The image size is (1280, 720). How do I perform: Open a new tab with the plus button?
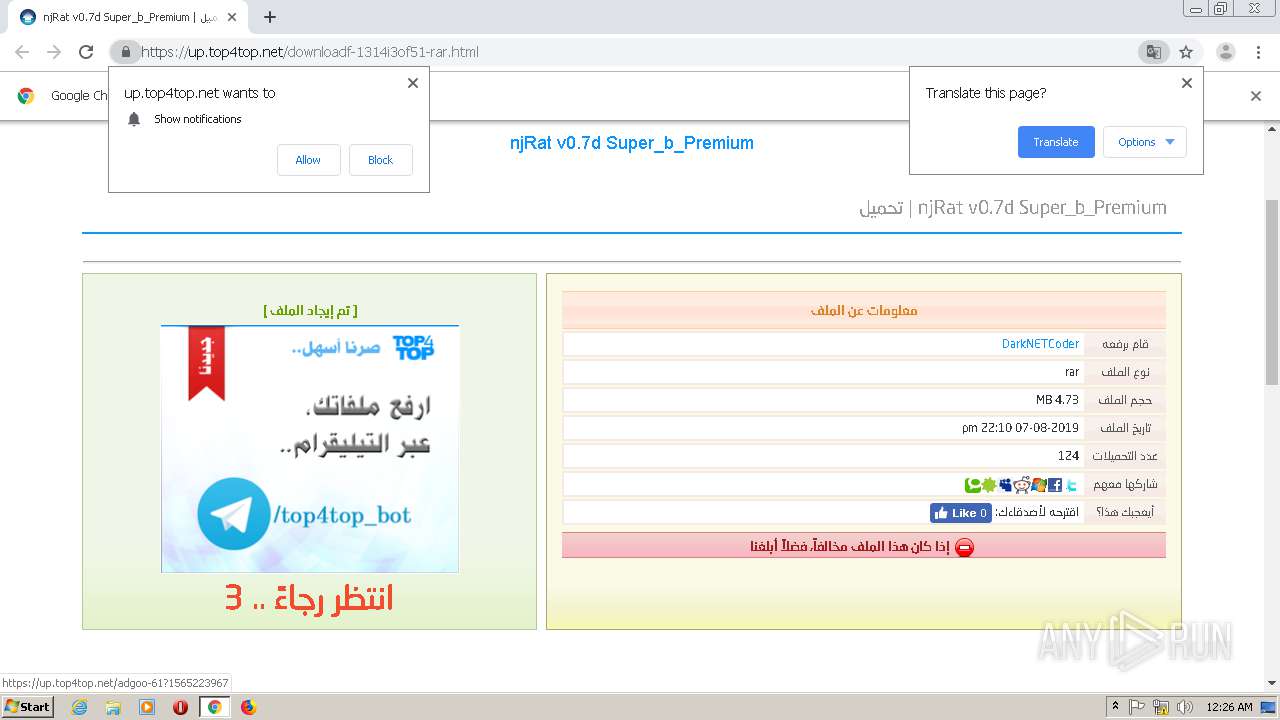pyautogui.click(x=269, y=17)
